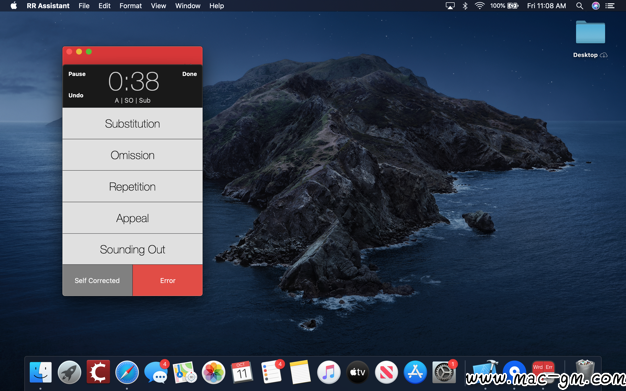This screenshot has width=626, height=391.
Task: Click the Bluetooth status icon
Action: (465, 6)
